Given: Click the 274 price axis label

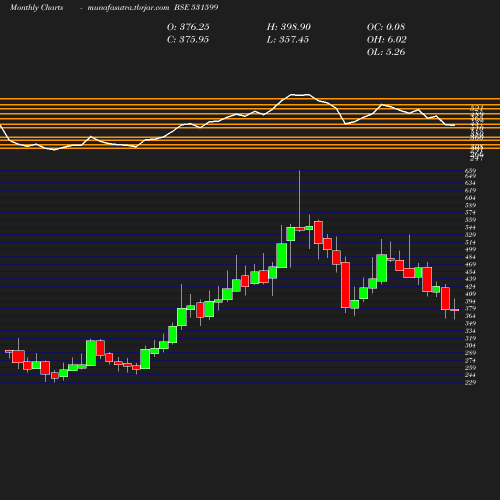Looking at the screenshot, I should (470, 361).
